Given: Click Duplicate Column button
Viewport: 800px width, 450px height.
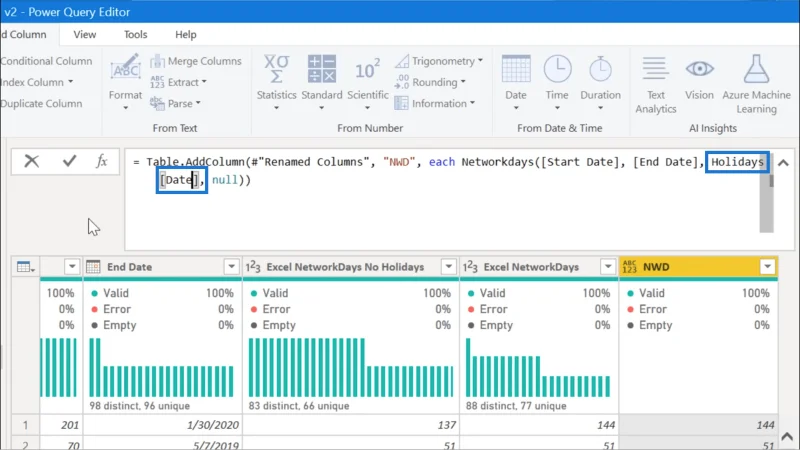Looking at the screenshot, I should pos(41,104).
